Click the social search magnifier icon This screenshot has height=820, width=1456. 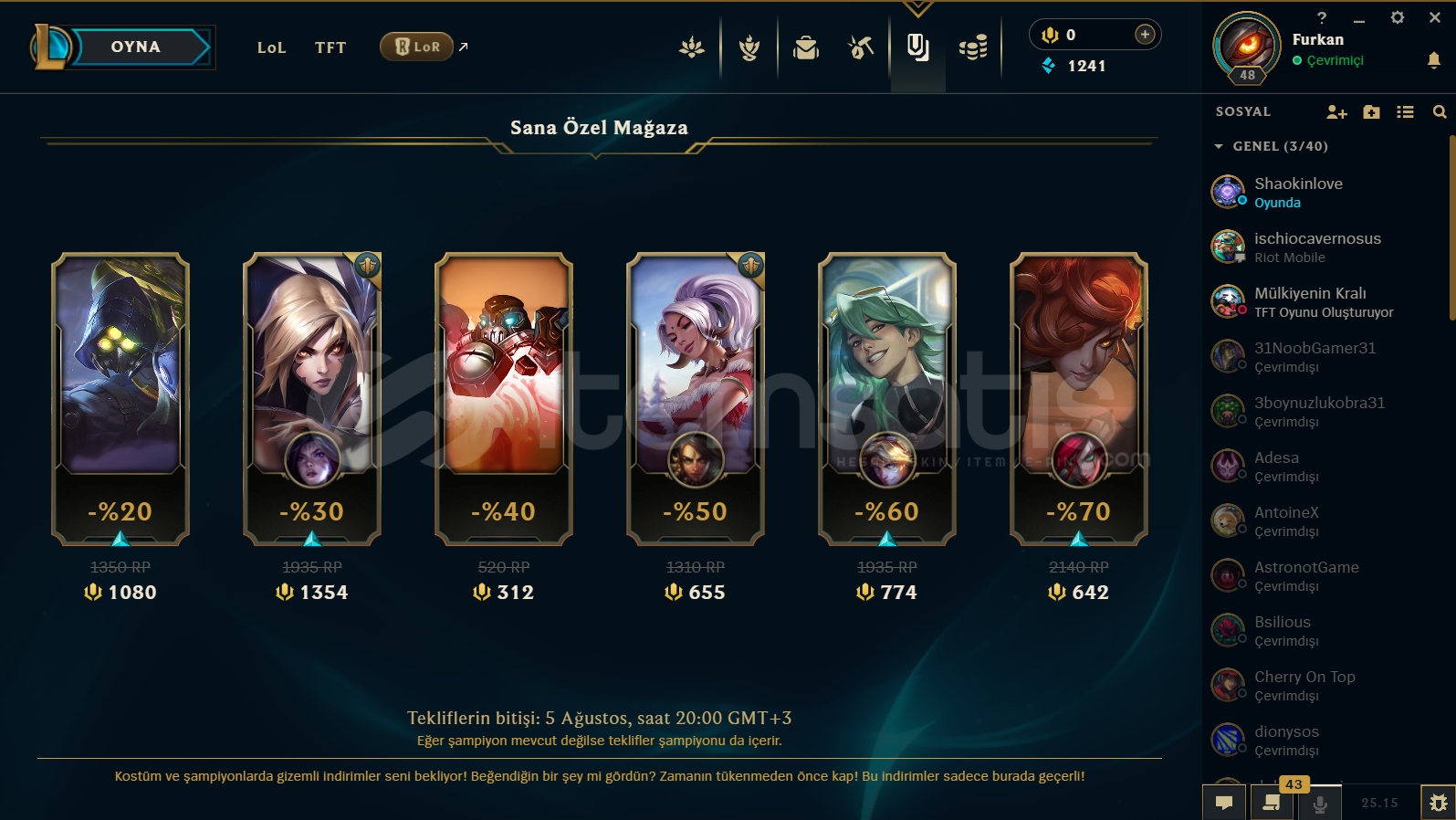[1440, 111]
